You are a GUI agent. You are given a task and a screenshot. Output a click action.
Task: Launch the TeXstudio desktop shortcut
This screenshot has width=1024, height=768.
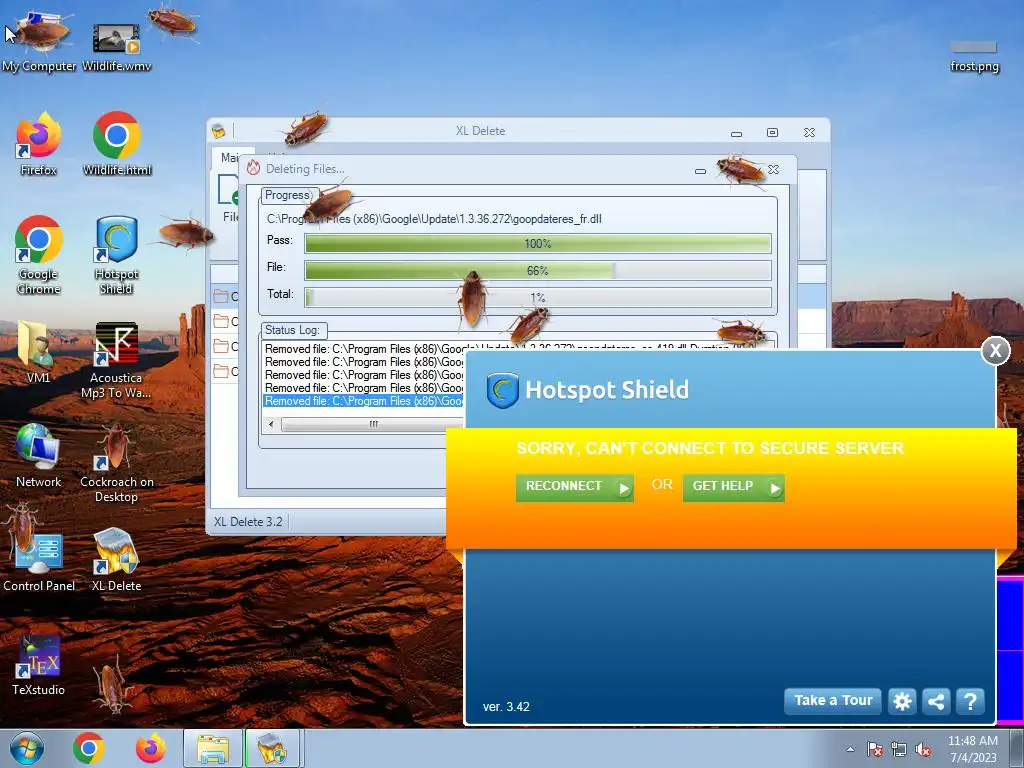tap(39, 665)
